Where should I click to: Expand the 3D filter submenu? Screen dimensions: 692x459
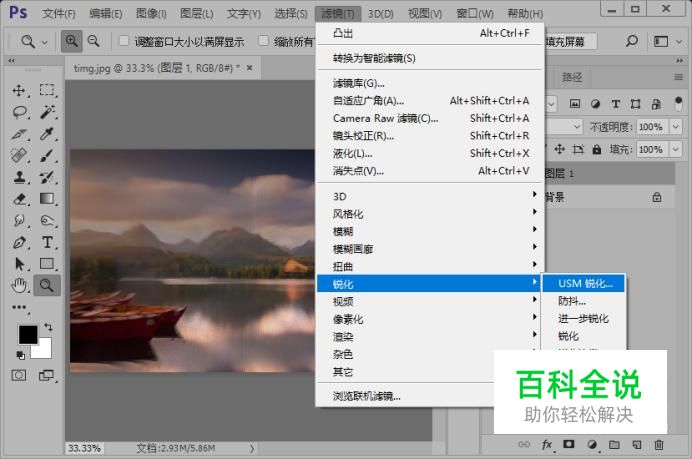(x=430, y=196)
